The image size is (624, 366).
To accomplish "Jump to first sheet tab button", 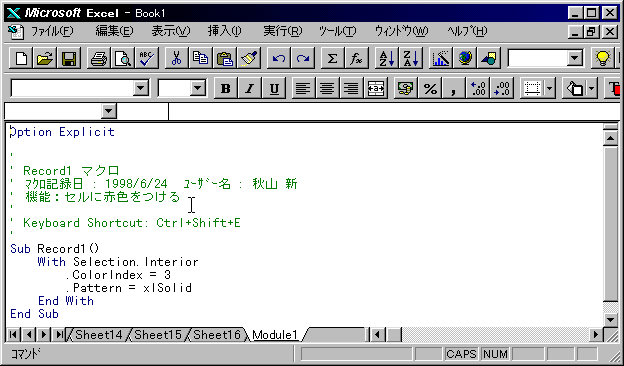I will tap(13, 335).
